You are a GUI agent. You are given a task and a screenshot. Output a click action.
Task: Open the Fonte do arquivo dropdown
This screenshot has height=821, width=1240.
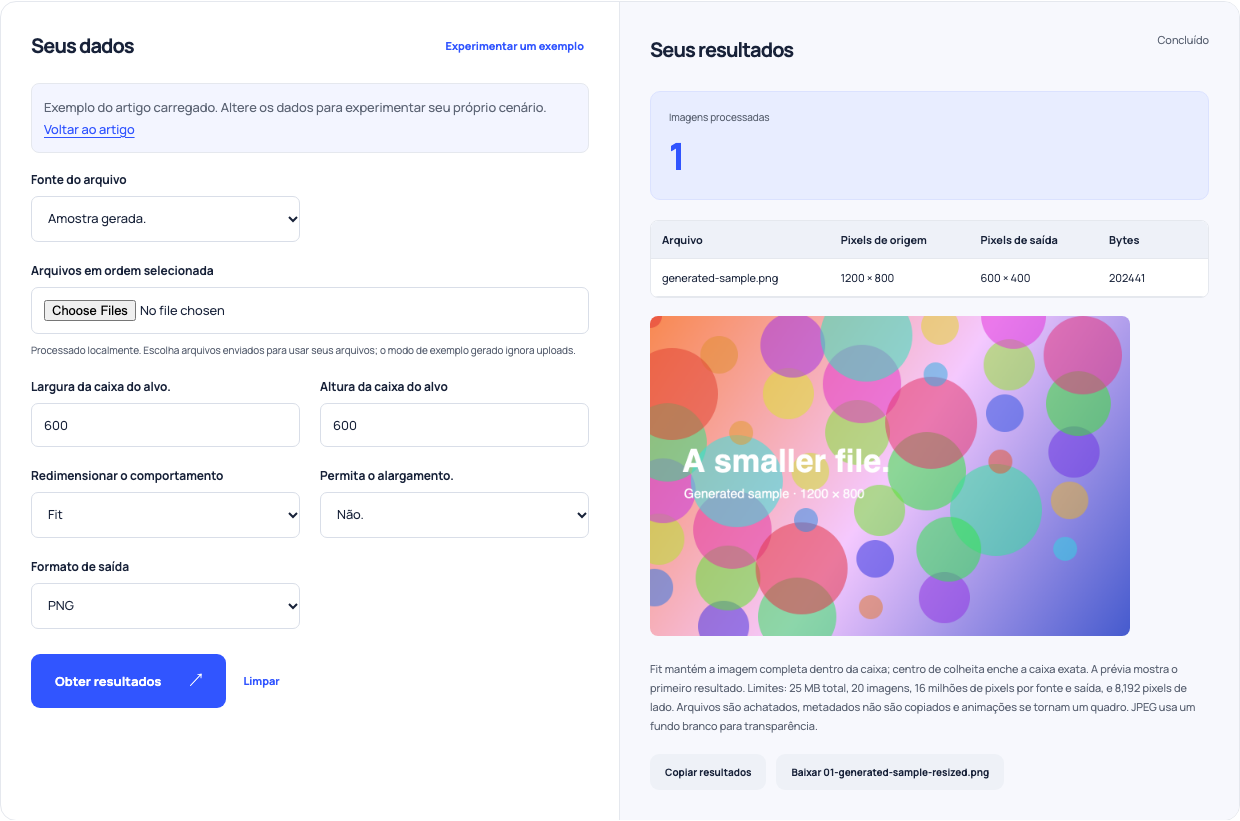click(x=165, y=219)
